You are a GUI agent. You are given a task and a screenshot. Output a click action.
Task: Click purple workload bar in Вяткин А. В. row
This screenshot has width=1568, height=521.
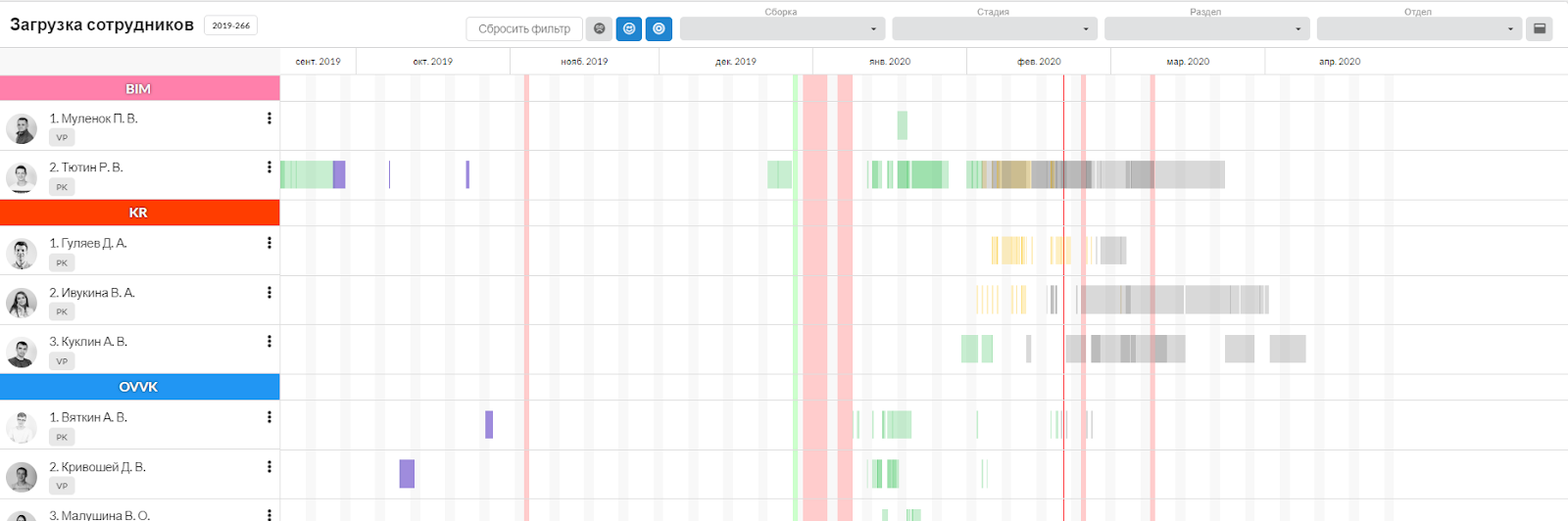click(489, 424)
